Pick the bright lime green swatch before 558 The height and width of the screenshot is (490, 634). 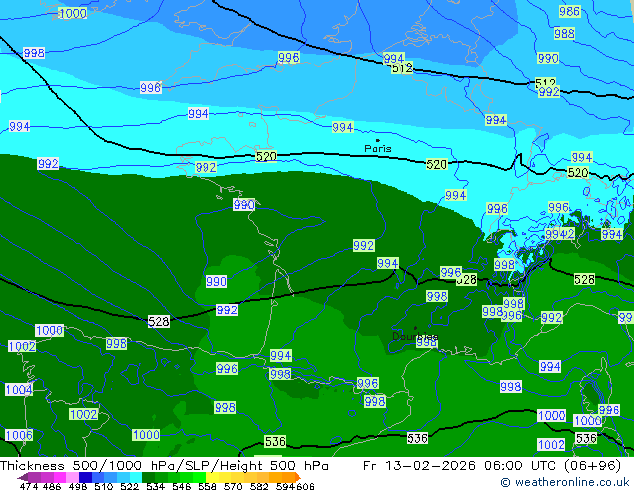pos(199,477)
